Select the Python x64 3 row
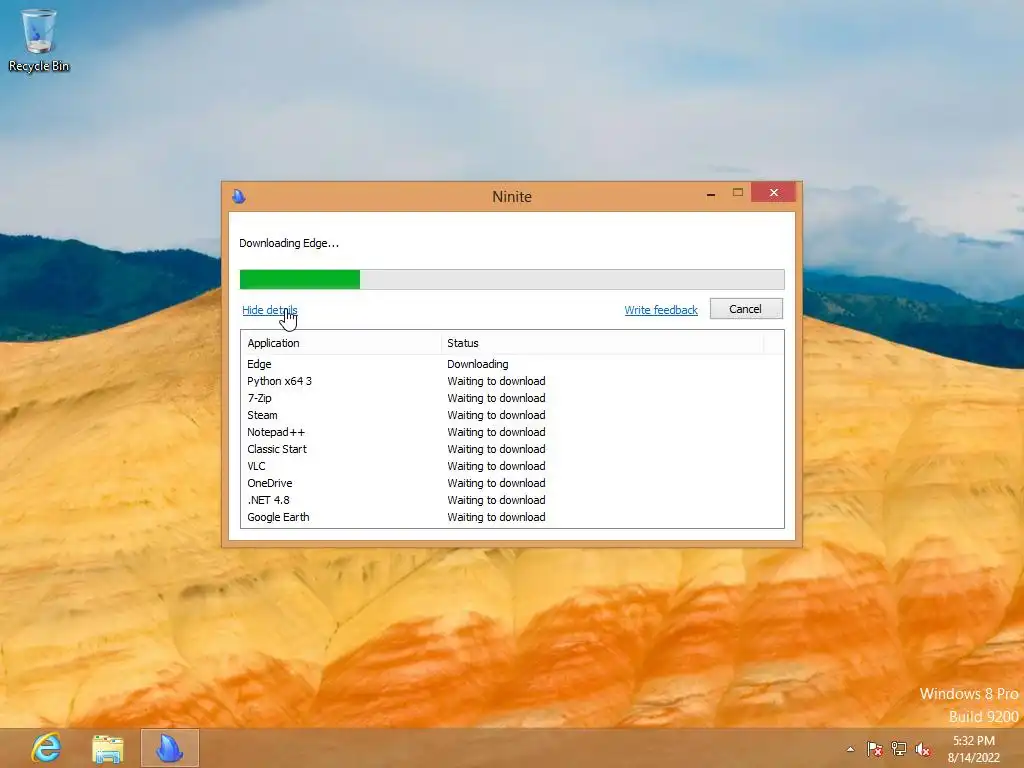Screen dimensions: 1024x768 [x=512, y=381]
